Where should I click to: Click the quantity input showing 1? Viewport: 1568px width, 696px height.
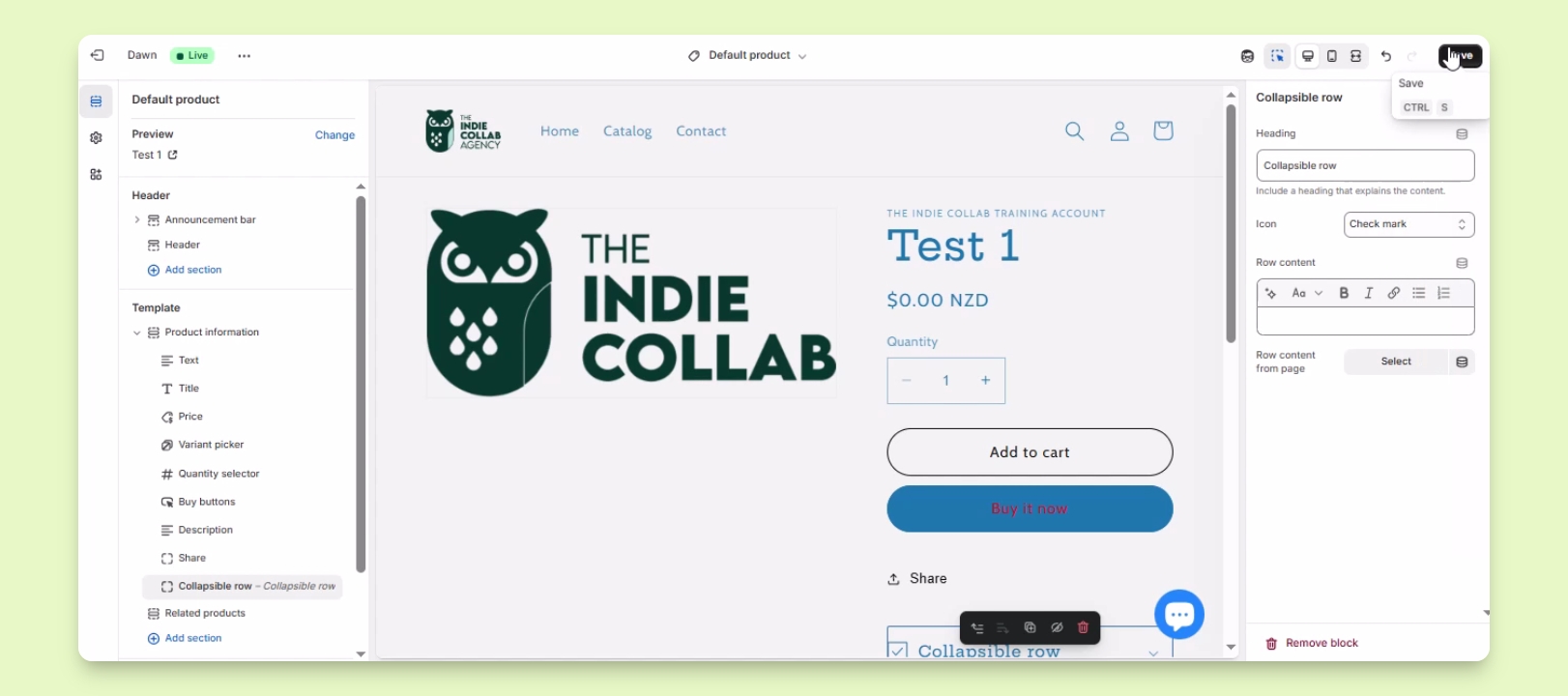coord(946,381)
